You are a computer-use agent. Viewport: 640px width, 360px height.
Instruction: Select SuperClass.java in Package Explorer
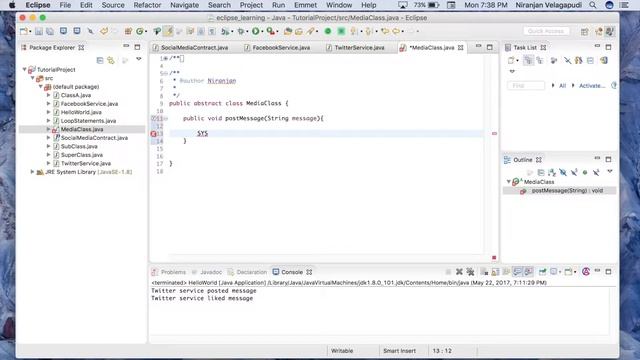pos(82,155)
